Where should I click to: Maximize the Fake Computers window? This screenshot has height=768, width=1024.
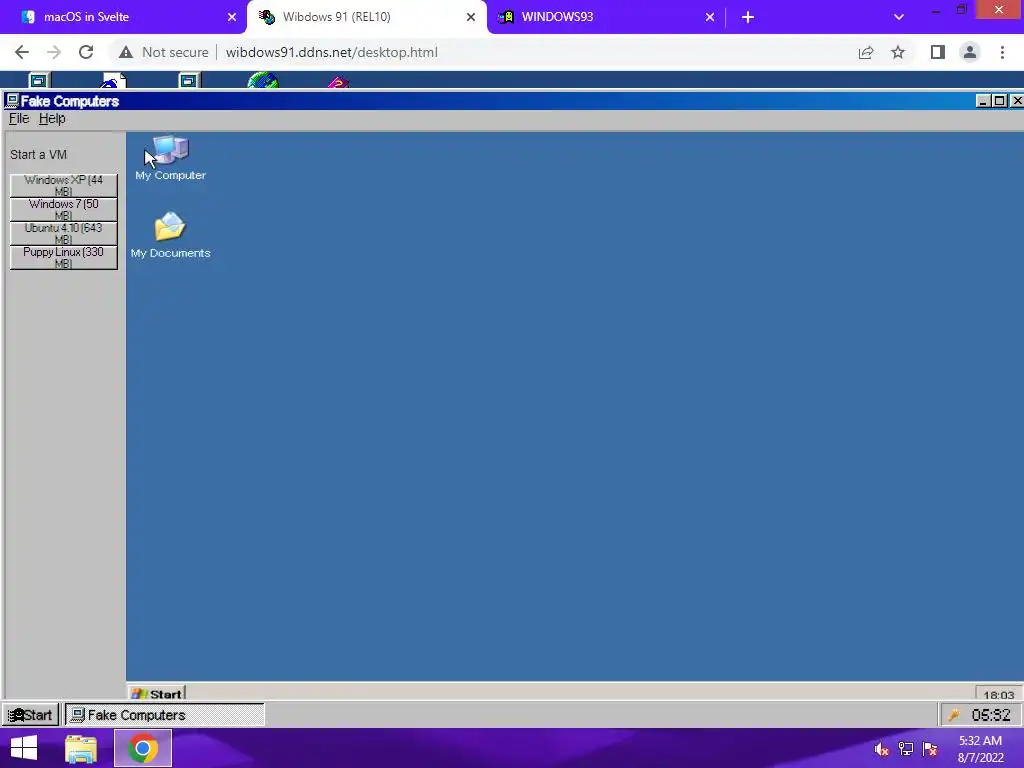coord(999,101)
